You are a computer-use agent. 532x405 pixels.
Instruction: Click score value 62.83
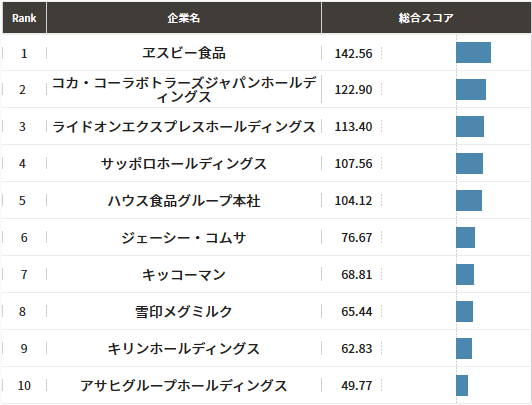[x=357, y=349]
